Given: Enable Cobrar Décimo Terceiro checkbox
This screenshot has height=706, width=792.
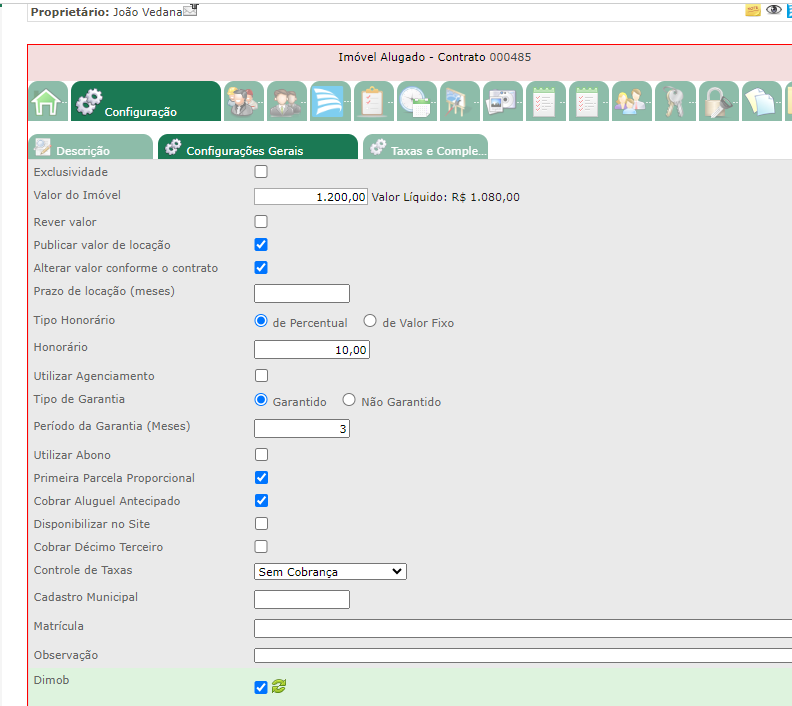Looking at the screenshot, I should [x=261, y=546].
